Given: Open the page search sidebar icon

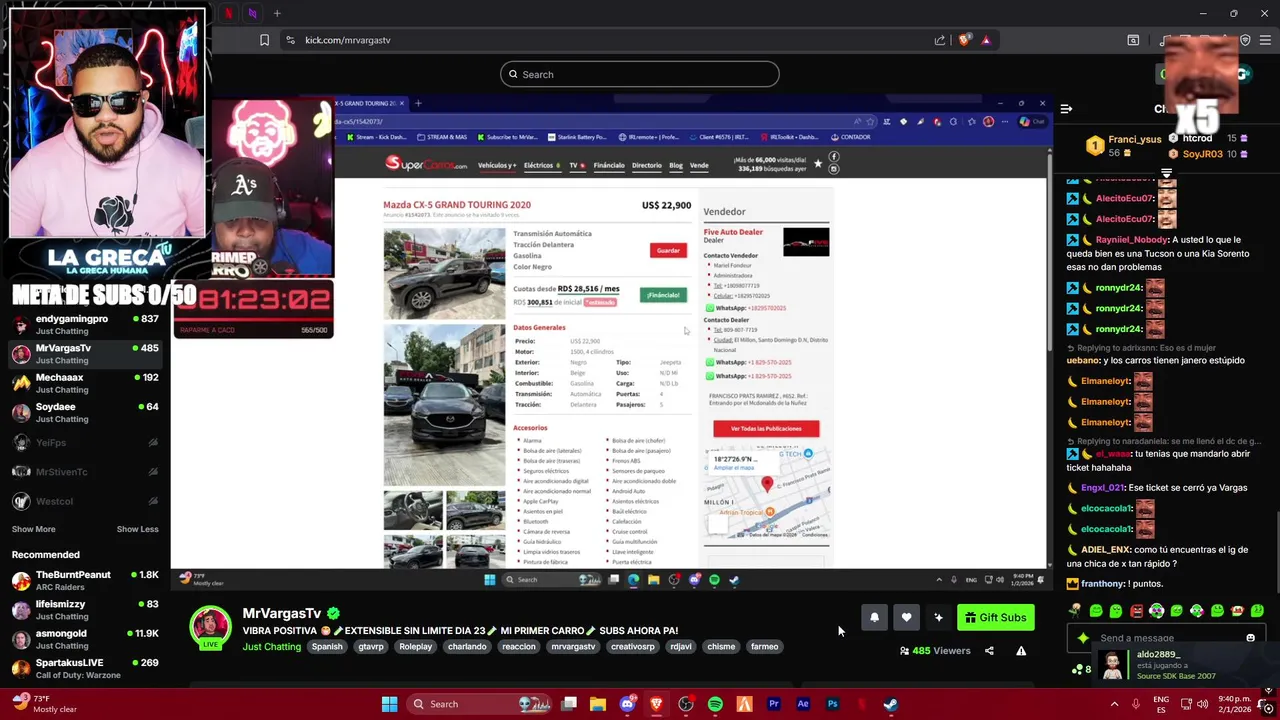Looking at the screenshot, I should pyautogui.click(x=1133, y=40).
